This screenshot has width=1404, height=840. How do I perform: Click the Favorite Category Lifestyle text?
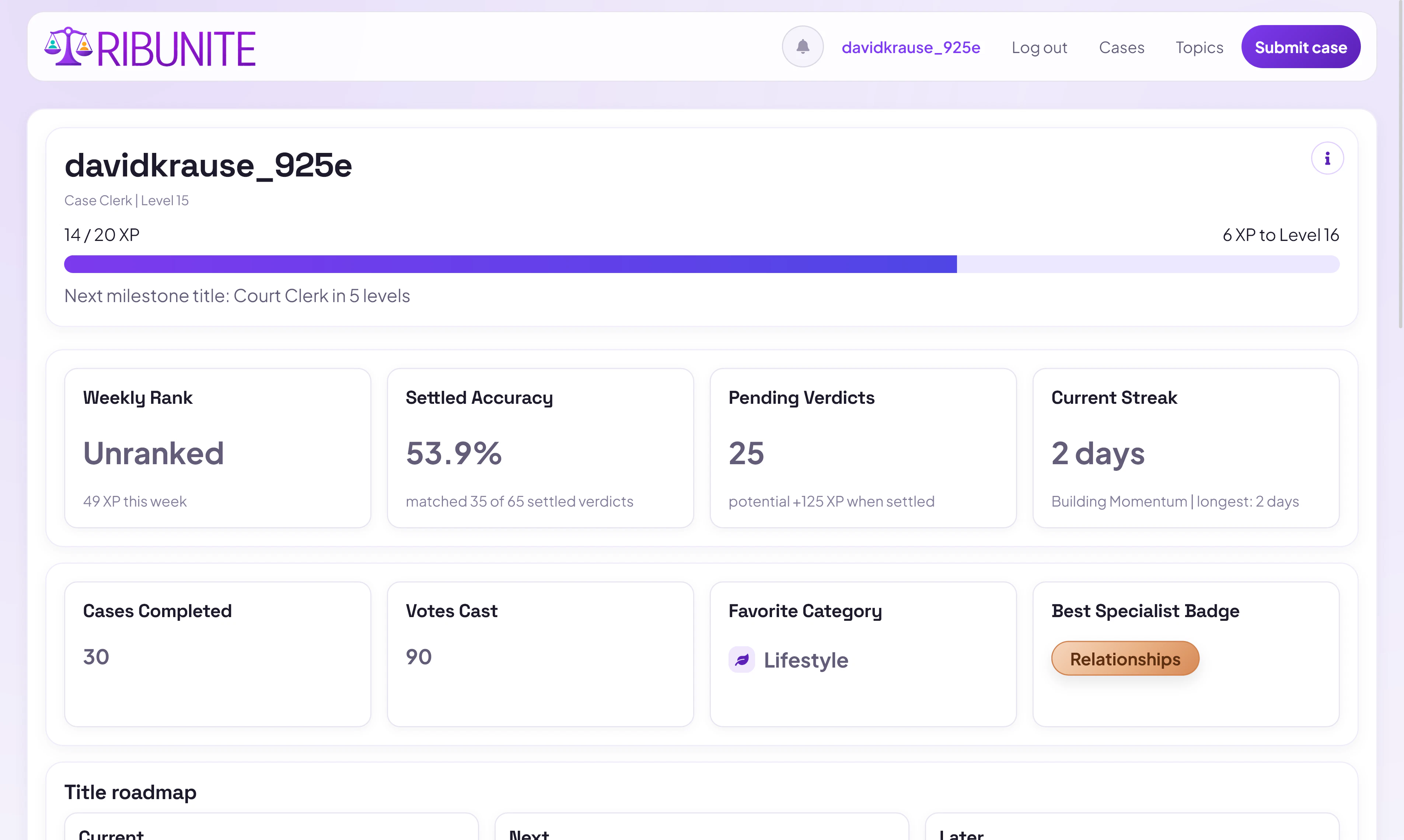[806, 660]
